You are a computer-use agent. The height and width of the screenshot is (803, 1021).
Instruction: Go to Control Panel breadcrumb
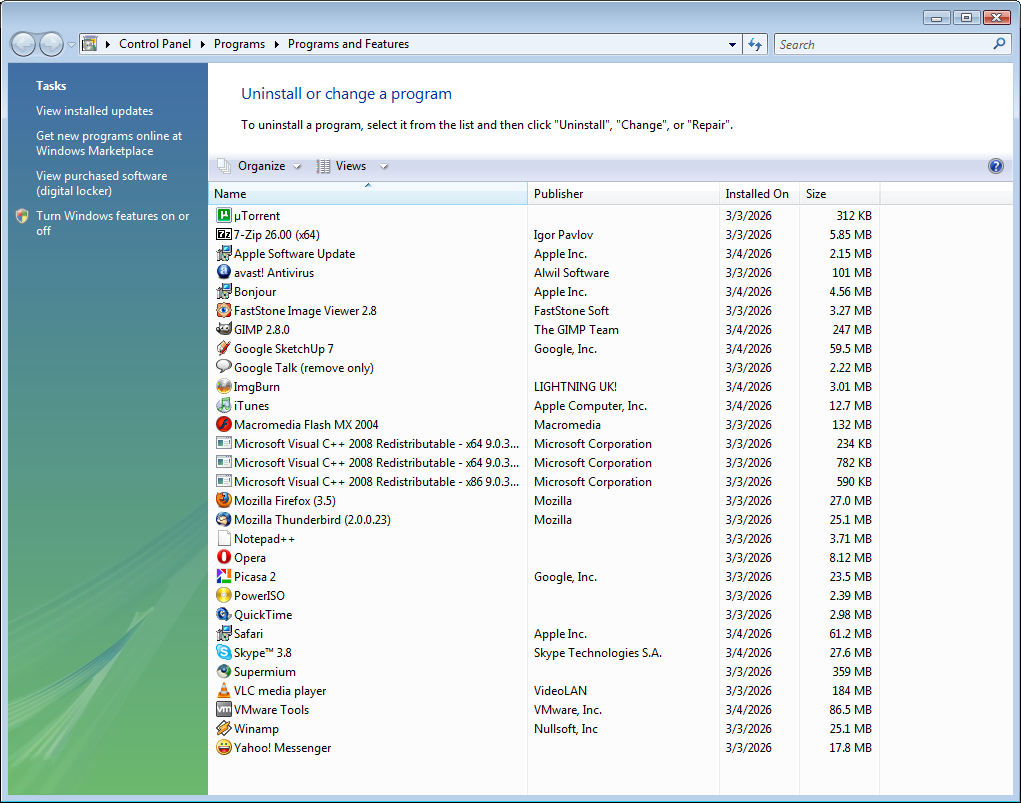(x=155, y=44)
